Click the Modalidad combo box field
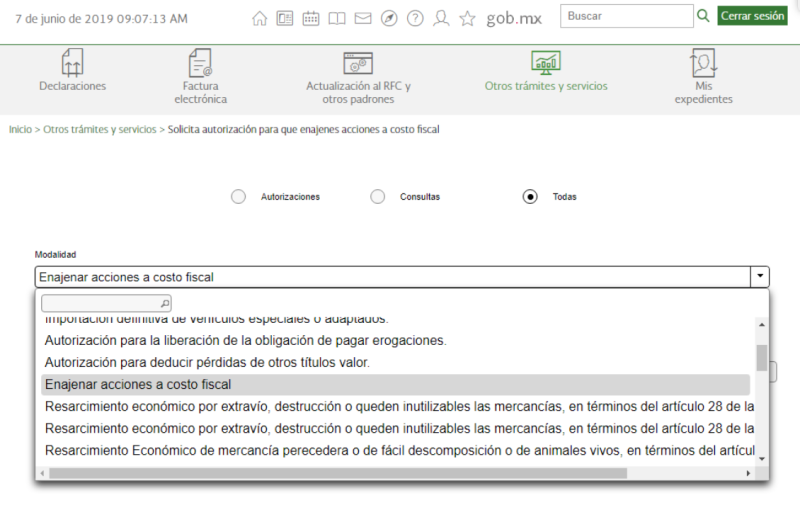 (x=402, y=277)
